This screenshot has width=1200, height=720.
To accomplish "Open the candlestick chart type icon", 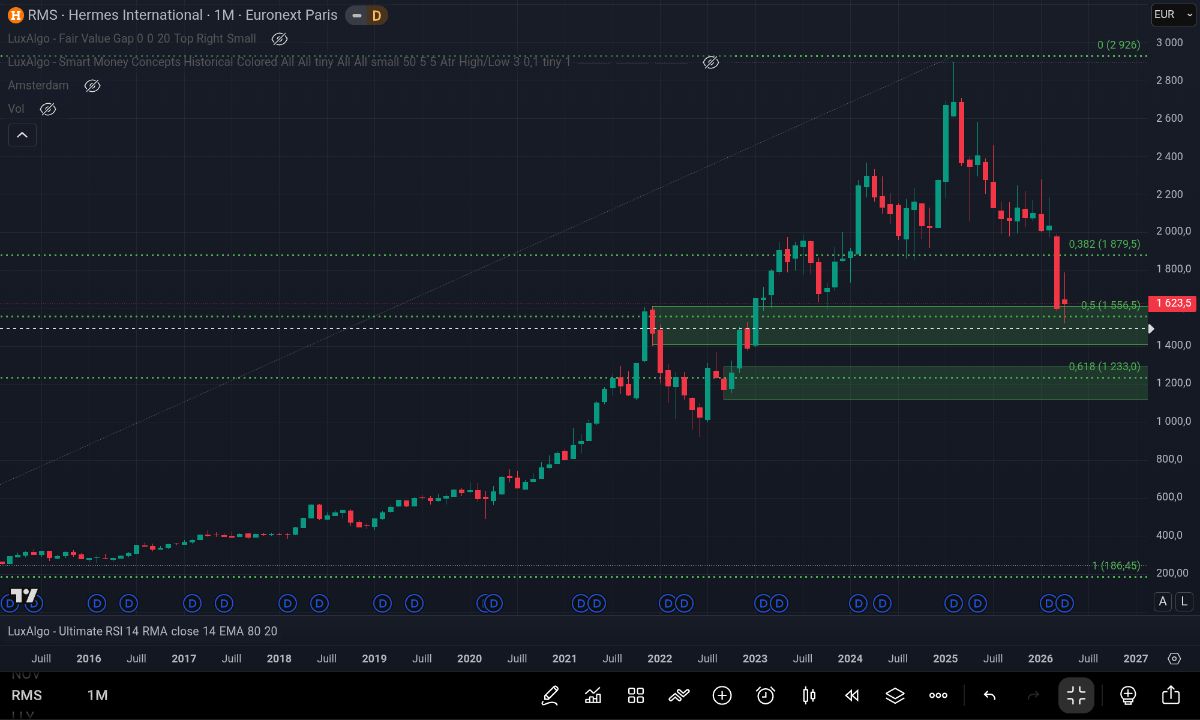I will (x=809, y=695).
